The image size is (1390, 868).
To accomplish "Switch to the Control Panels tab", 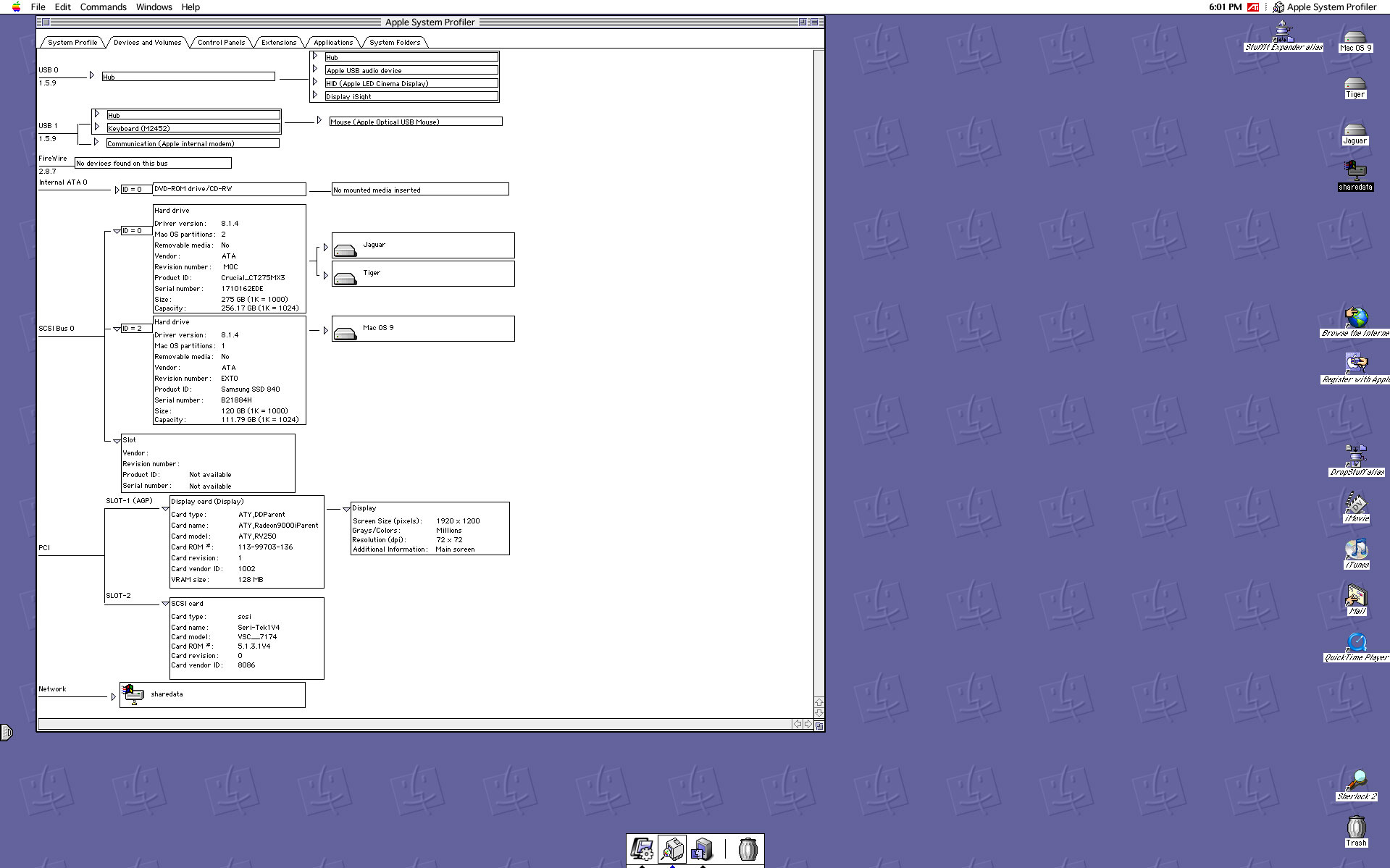I will coord(221,43).
